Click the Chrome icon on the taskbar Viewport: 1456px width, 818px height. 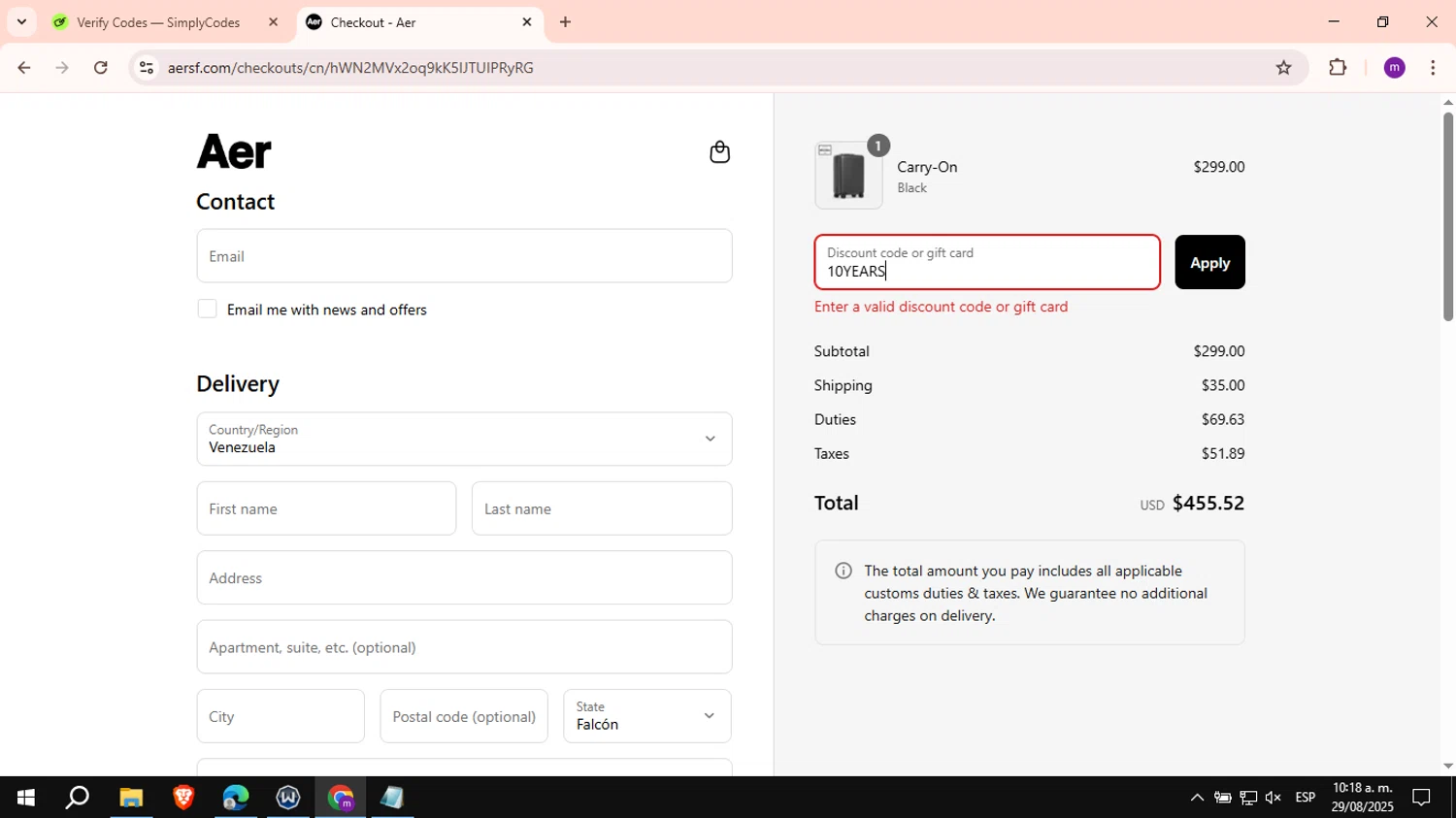341,798
